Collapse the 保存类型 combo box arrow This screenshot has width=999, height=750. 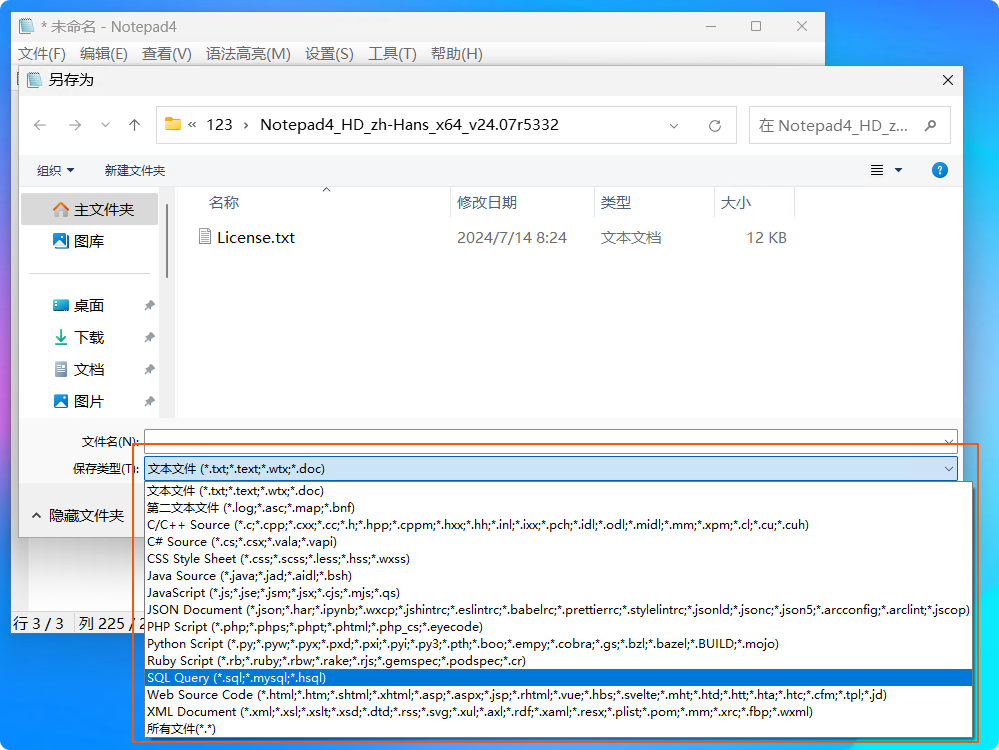click(x=949, y=469)
